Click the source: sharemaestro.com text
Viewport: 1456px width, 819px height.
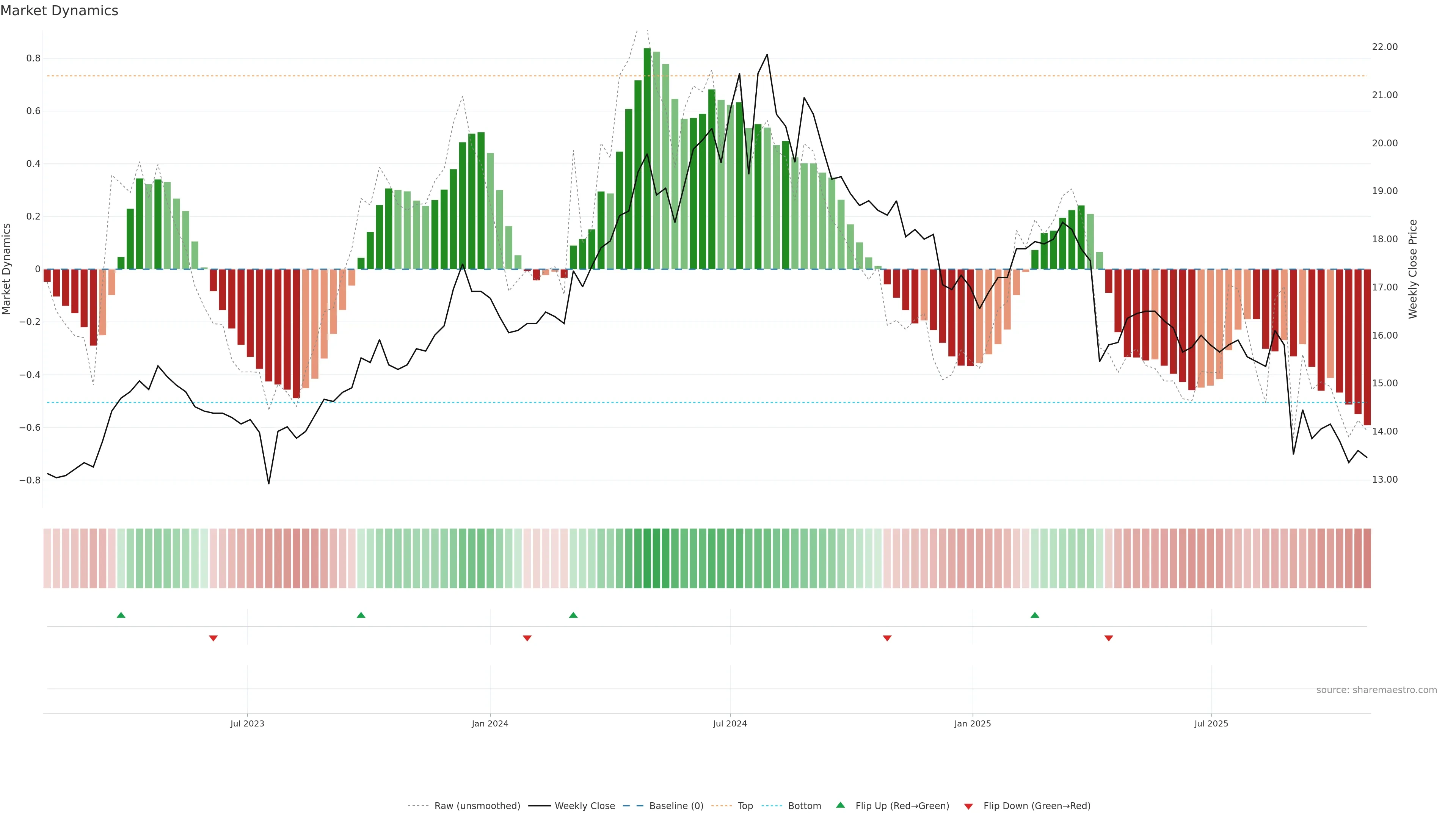(1376, 690)
